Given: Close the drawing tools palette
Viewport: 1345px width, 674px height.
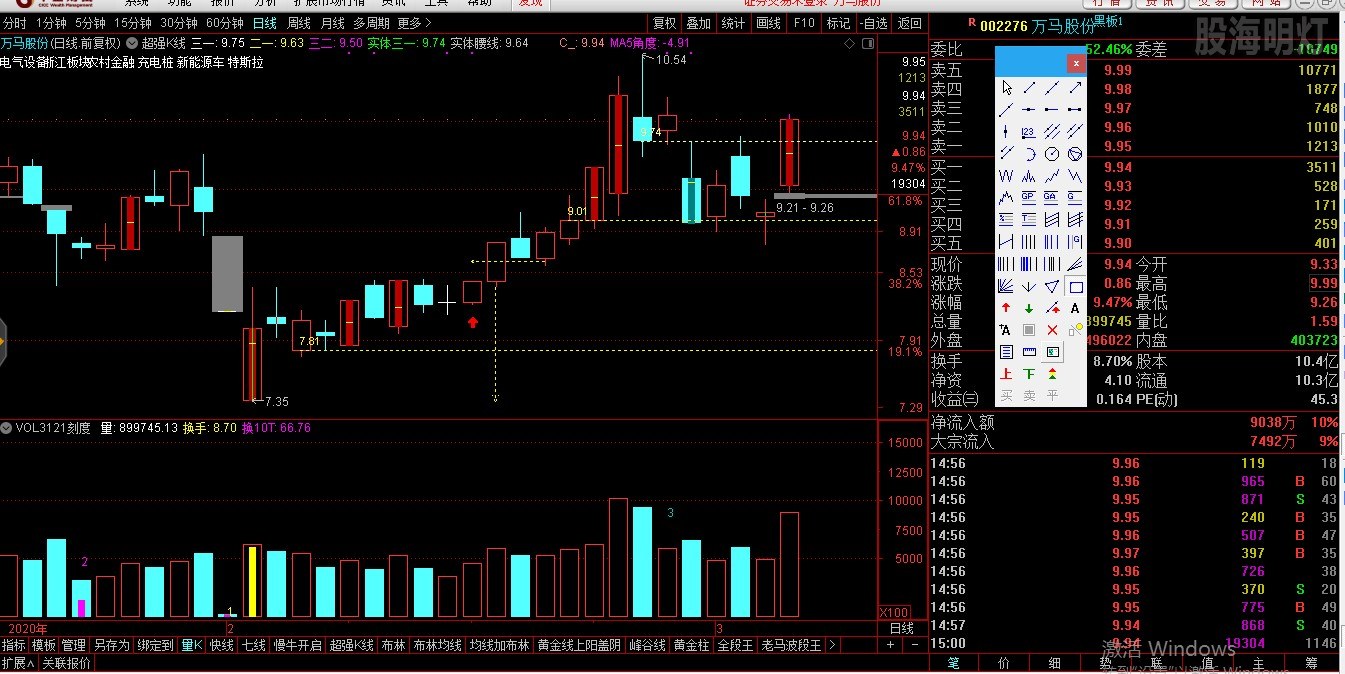Looking at the screenshot, I should pyautogui.click(x=1075, y=63).
